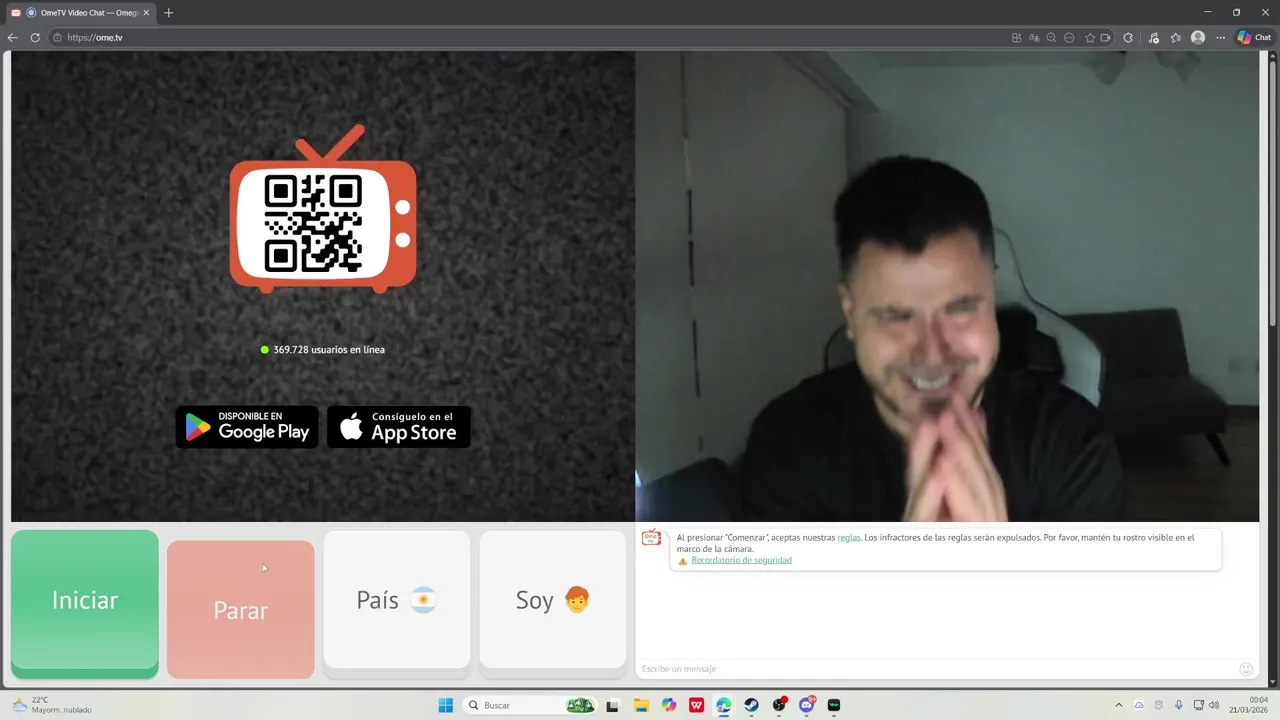Viewport: 1280px width, 720px height.
Task: Click the tab actions icon at top left
Action: coord(15,13)
